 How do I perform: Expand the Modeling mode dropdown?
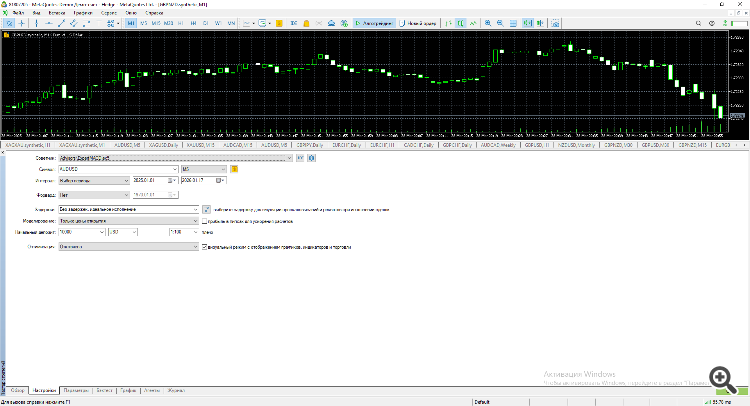[x=196, y=221]
